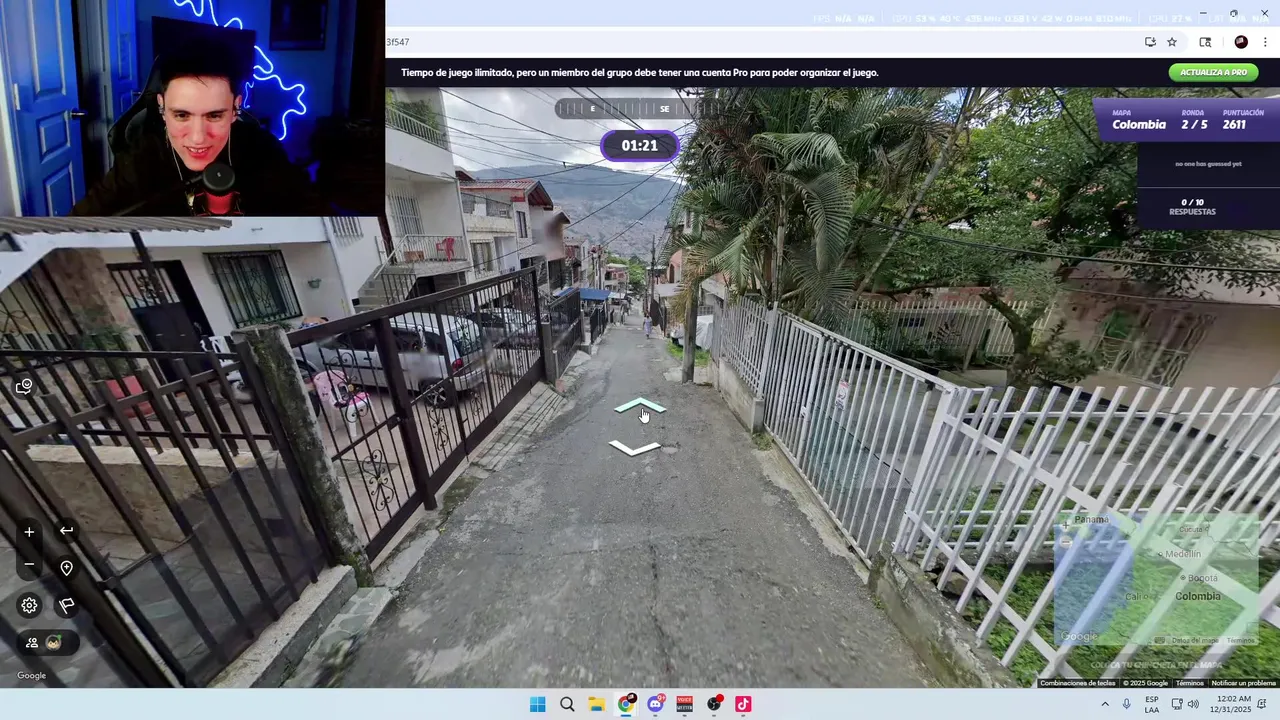Screen dimensions: 1280x720
Task: Open Chrome three-dot menu
Action: click(x=1265, y=42)
